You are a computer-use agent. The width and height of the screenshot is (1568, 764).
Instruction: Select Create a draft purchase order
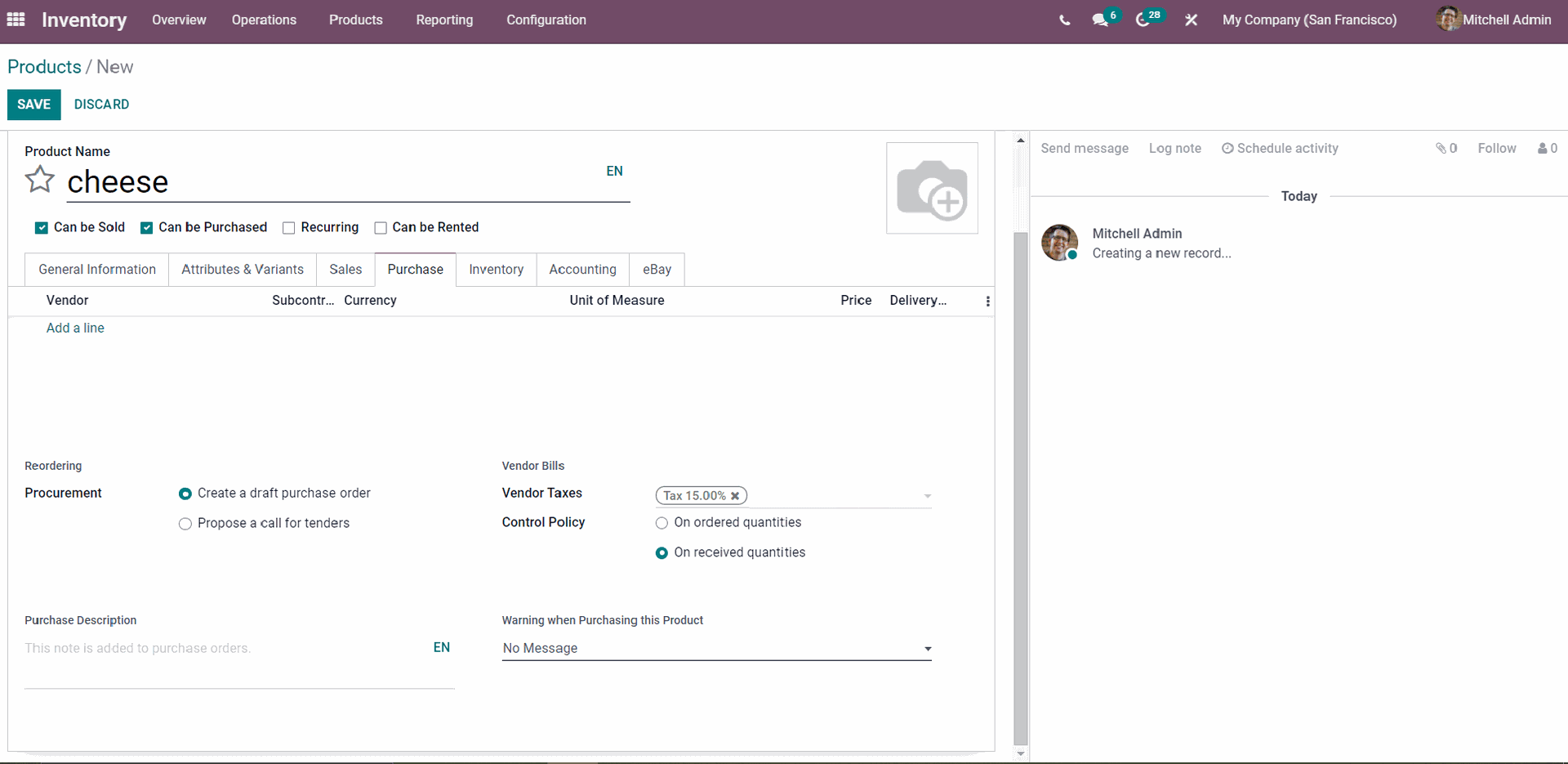185,494
